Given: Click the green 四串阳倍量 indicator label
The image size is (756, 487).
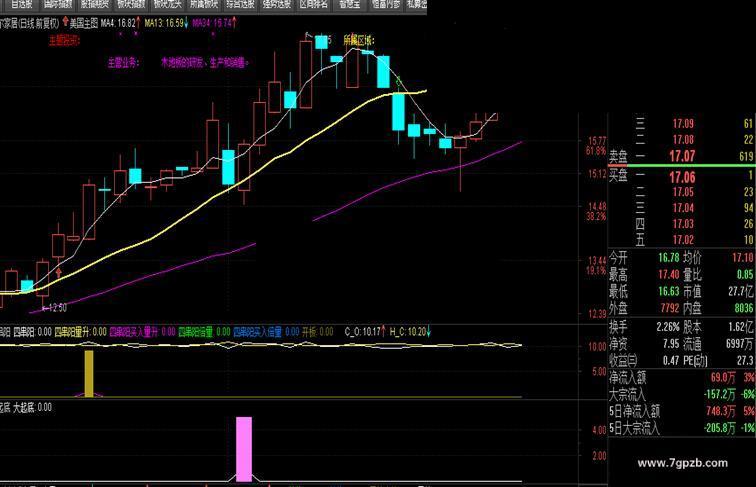Looking at the screenshot, I should (x=204, y=332).
